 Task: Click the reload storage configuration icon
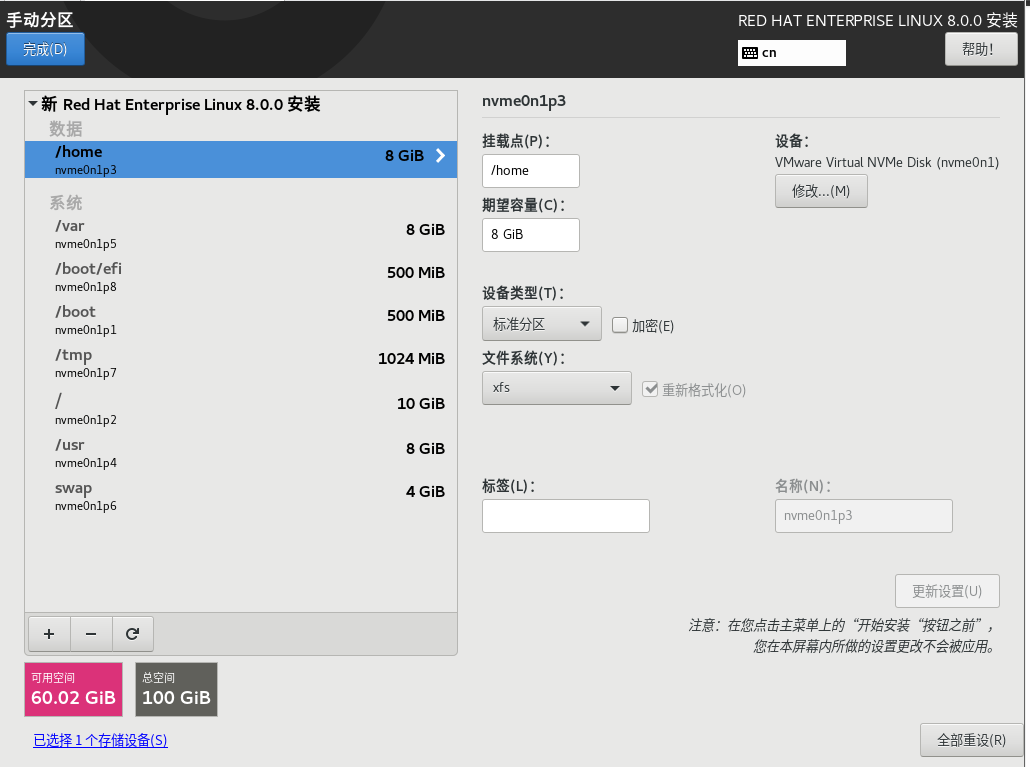(133, 634)
